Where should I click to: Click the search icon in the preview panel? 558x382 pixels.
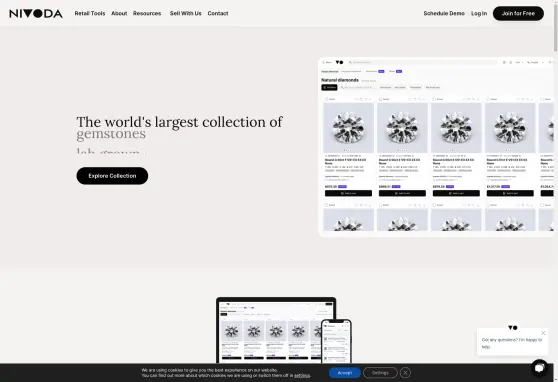click(x=350, y=62)
